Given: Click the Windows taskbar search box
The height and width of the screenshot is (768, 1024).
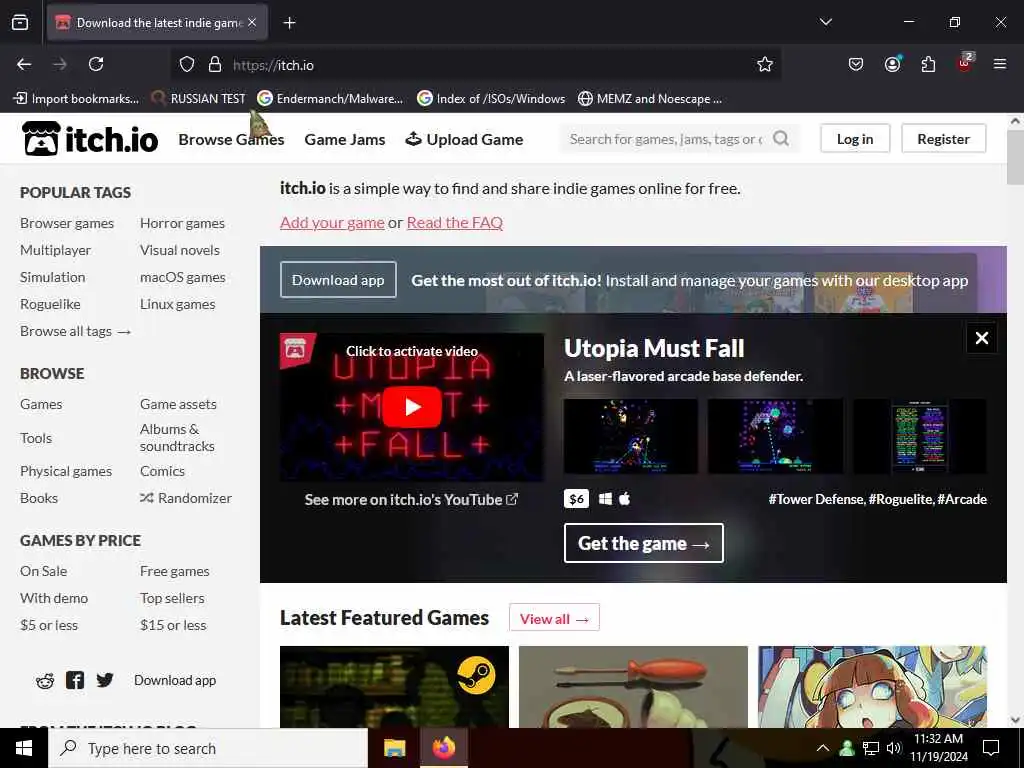Looking at the screenshot, I should pyautogui.click(x=208, y=748).
